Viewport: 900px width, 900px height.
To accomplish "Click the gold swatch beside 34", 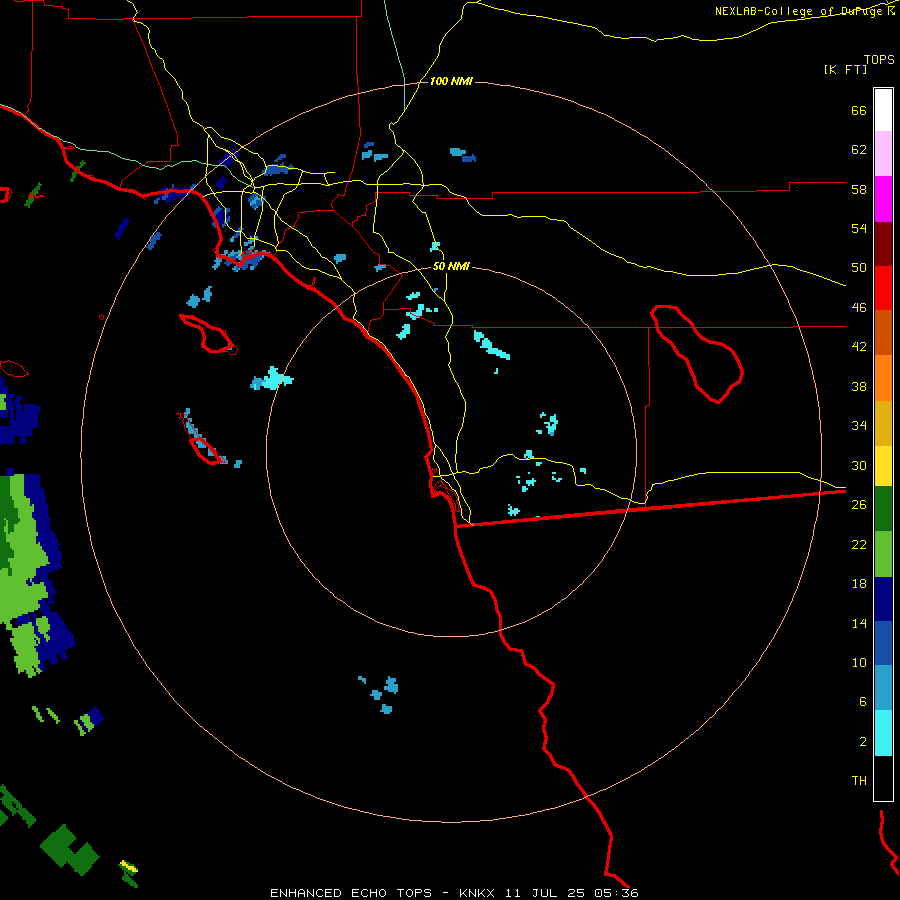I will click(883, 424).
